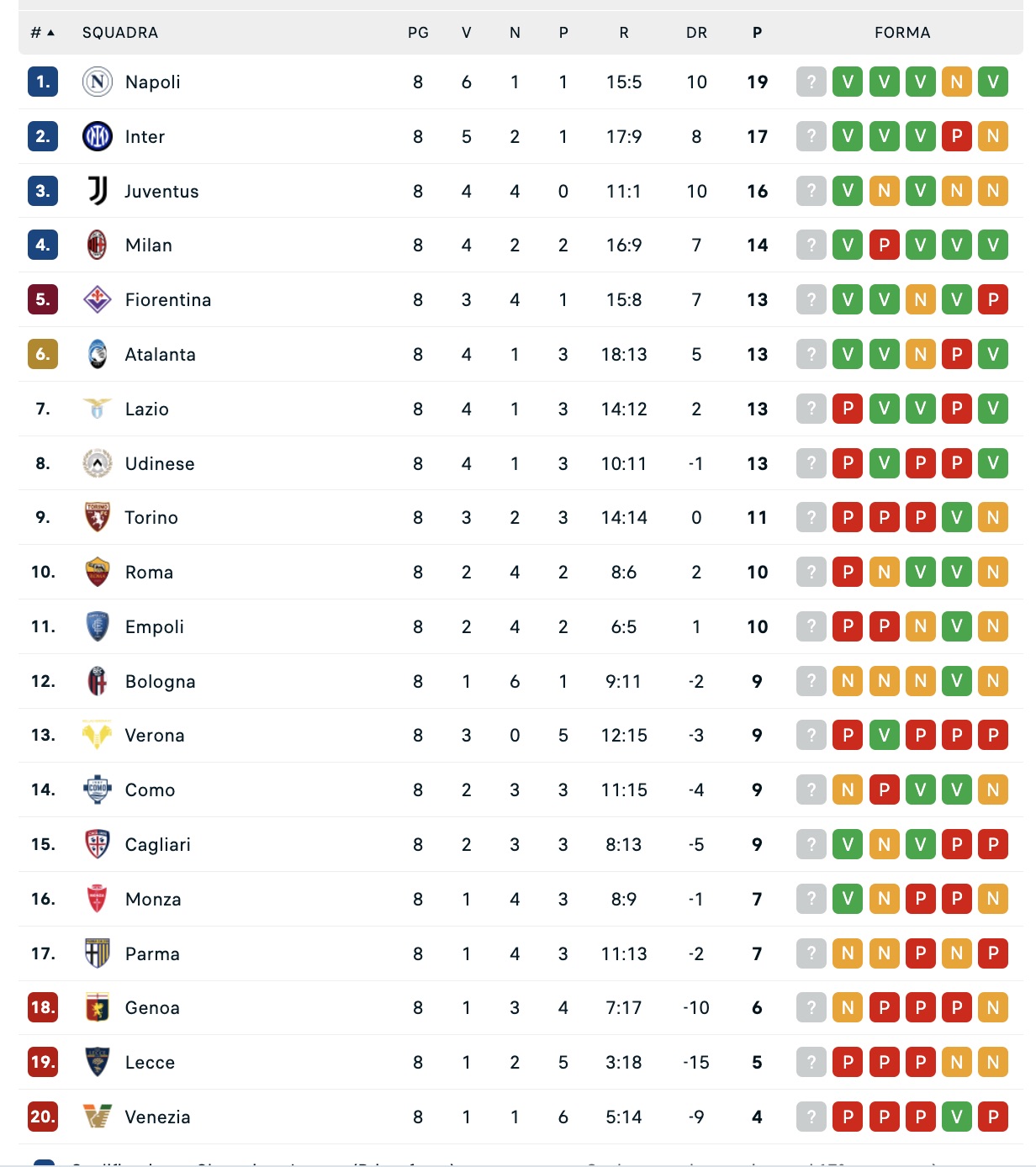Click Napoli's grey question mark form badge
The height and width of the screenshot is (1167, 1036).
[811, 82]
